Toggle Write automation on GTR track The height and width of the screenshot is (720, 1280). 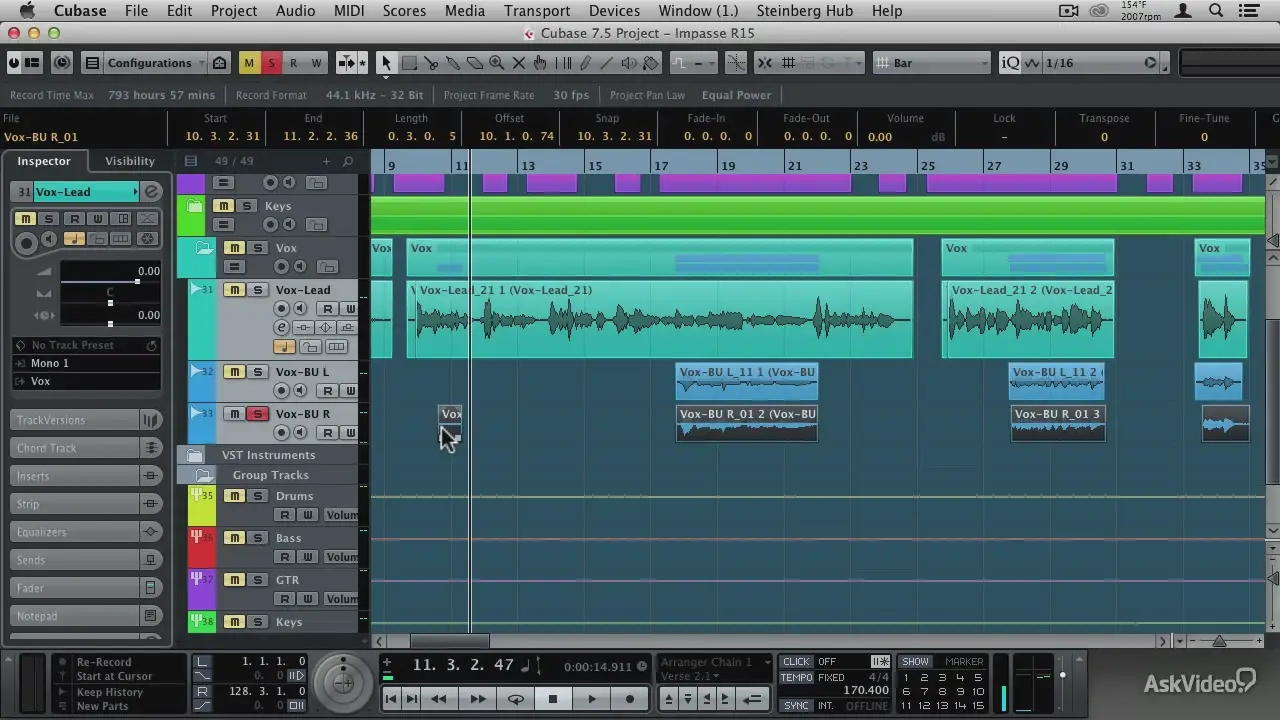pos(307,599)
